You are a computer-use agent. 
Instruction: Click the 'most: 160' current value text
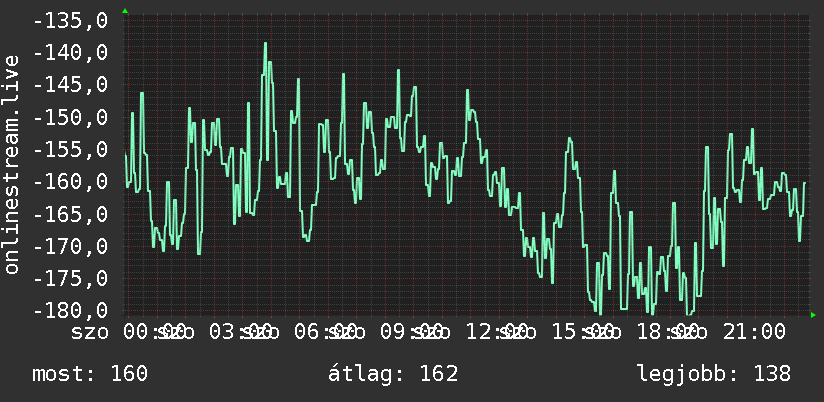click(x=90, y=374)
